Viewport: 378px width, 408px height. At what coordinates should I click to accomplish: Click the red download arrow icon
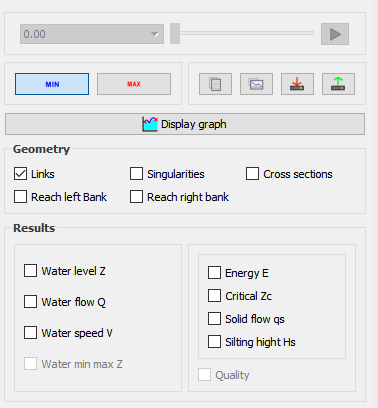click(x=297, y=84)
